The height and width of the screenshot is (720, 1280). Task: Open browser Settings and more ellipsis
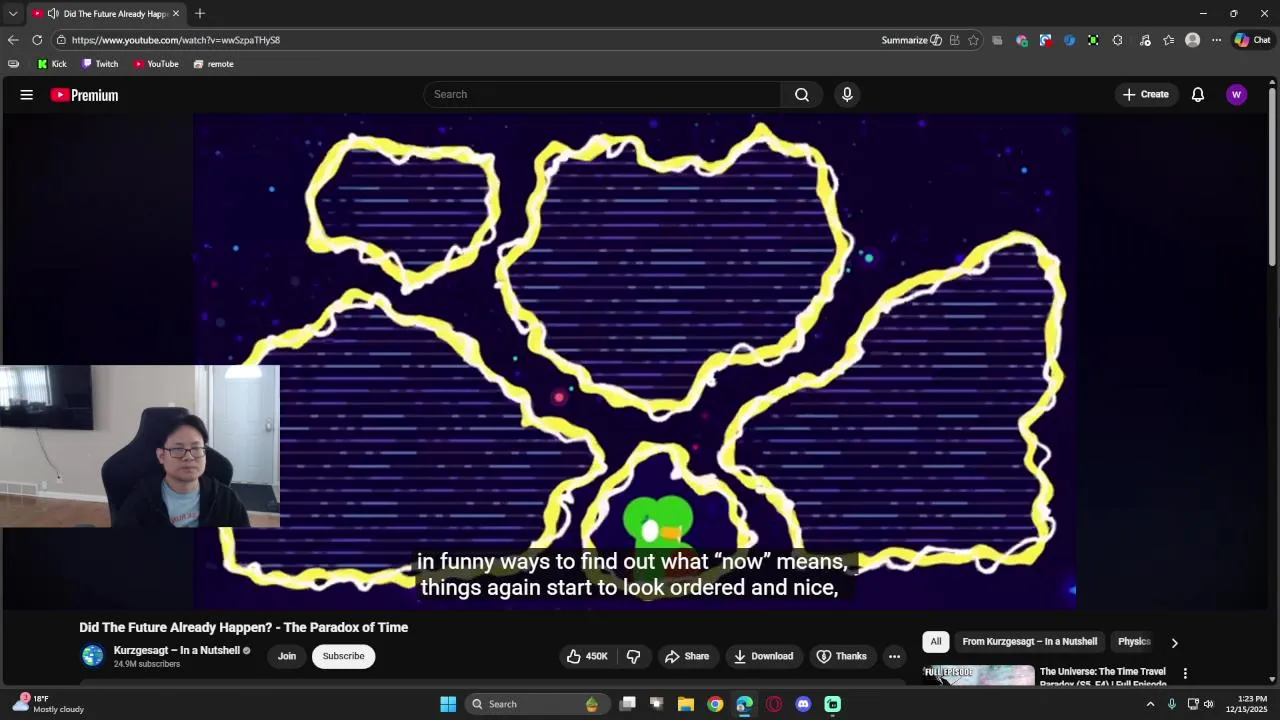tap(1216, 40)
